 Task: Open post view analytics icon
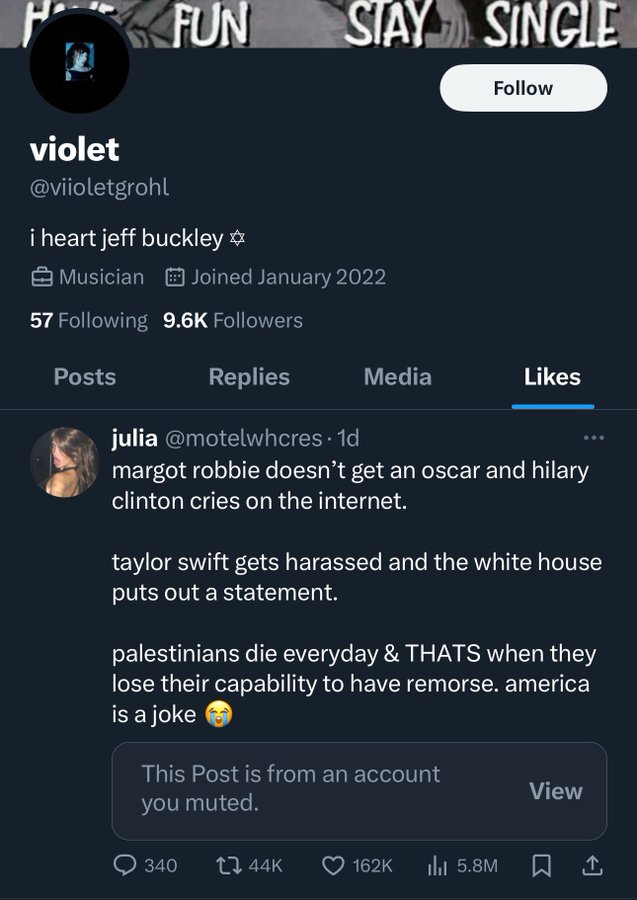437,865
